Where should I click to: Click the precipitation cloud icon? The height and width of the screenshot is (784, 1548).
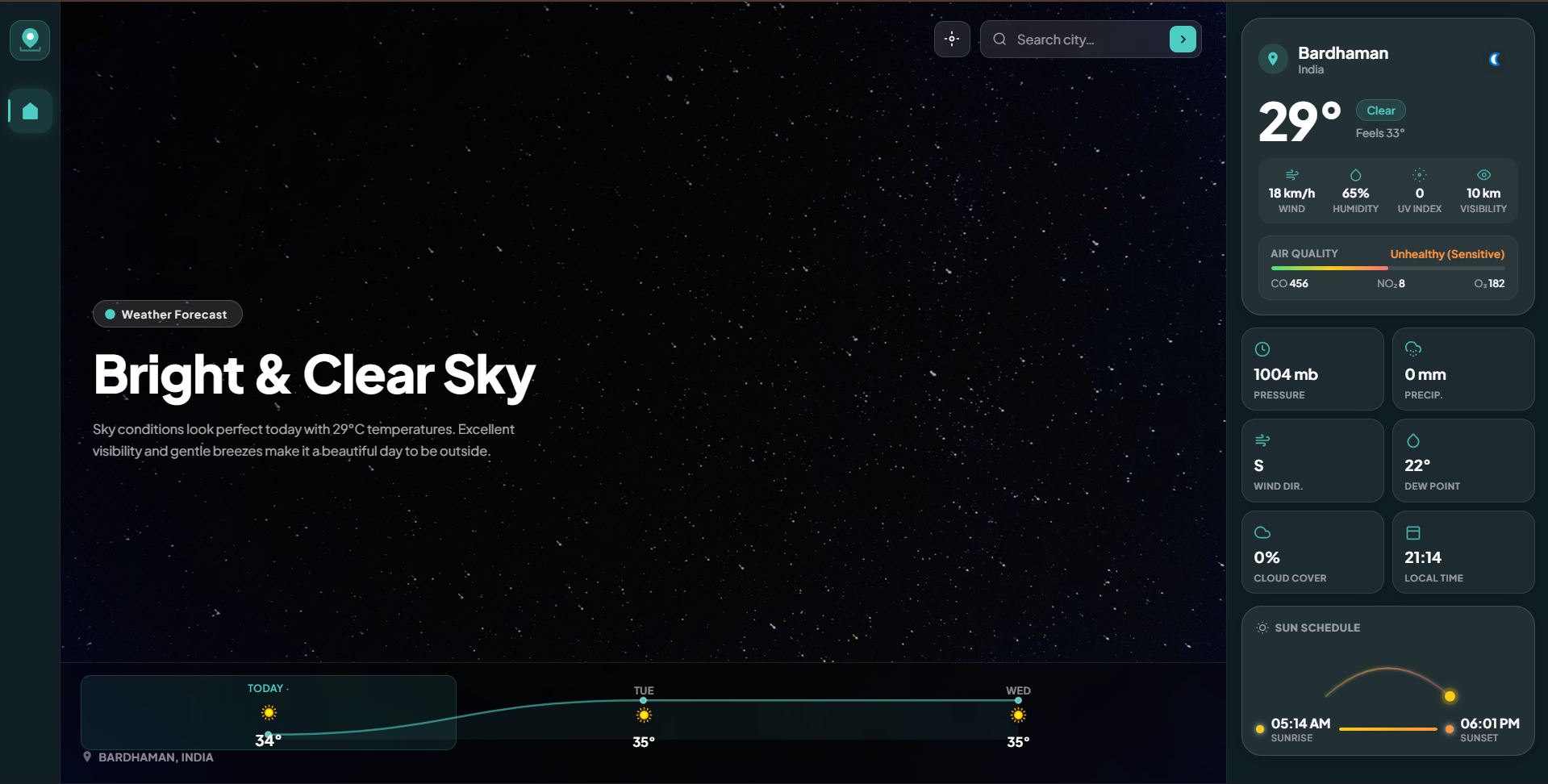[x=1413, y=348]
